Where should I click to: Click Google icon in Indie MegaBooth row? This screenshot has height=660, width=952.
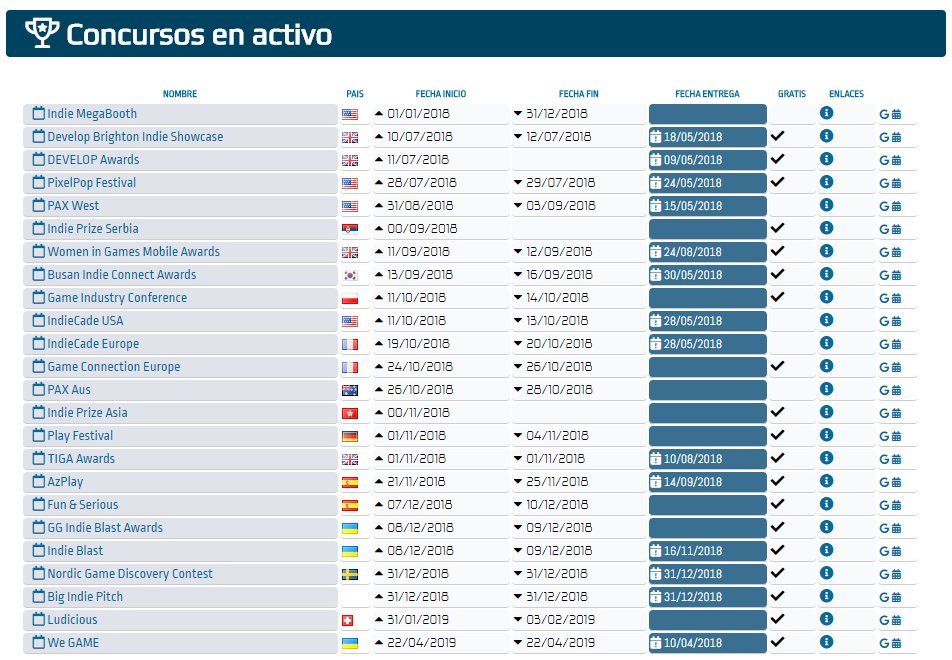(x=884, y=114)
